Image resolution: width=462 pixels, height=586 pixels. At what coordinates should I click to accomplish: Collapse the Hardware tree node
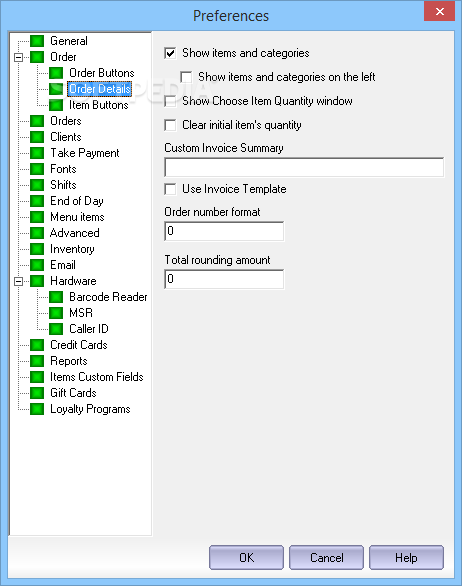[x=18, y=281]
